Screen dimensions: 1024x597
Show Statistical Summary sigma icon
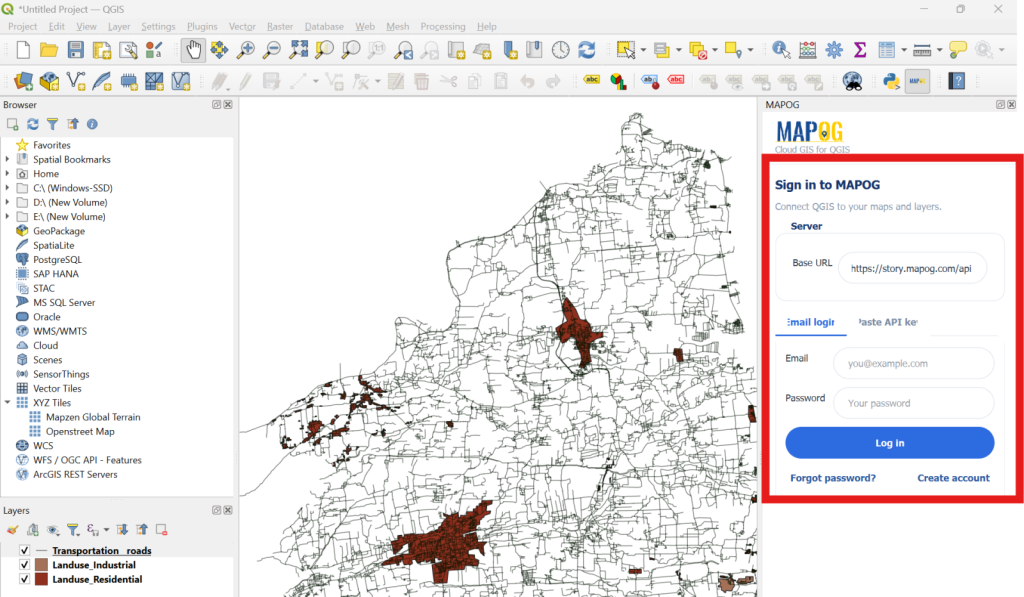[860, 50]
